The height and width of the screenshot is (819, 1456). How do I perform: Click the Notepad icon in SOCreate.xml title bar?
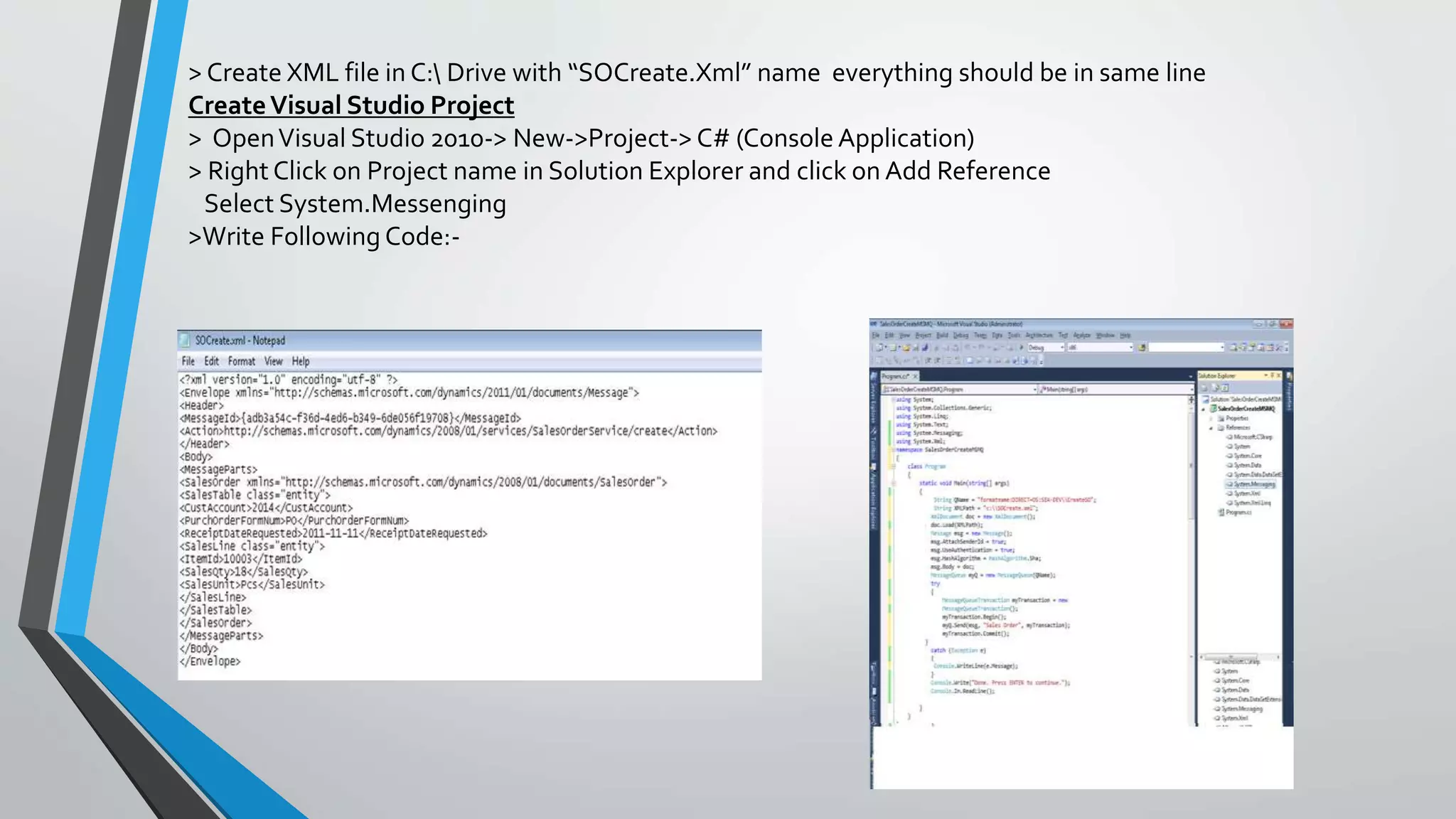185,341
